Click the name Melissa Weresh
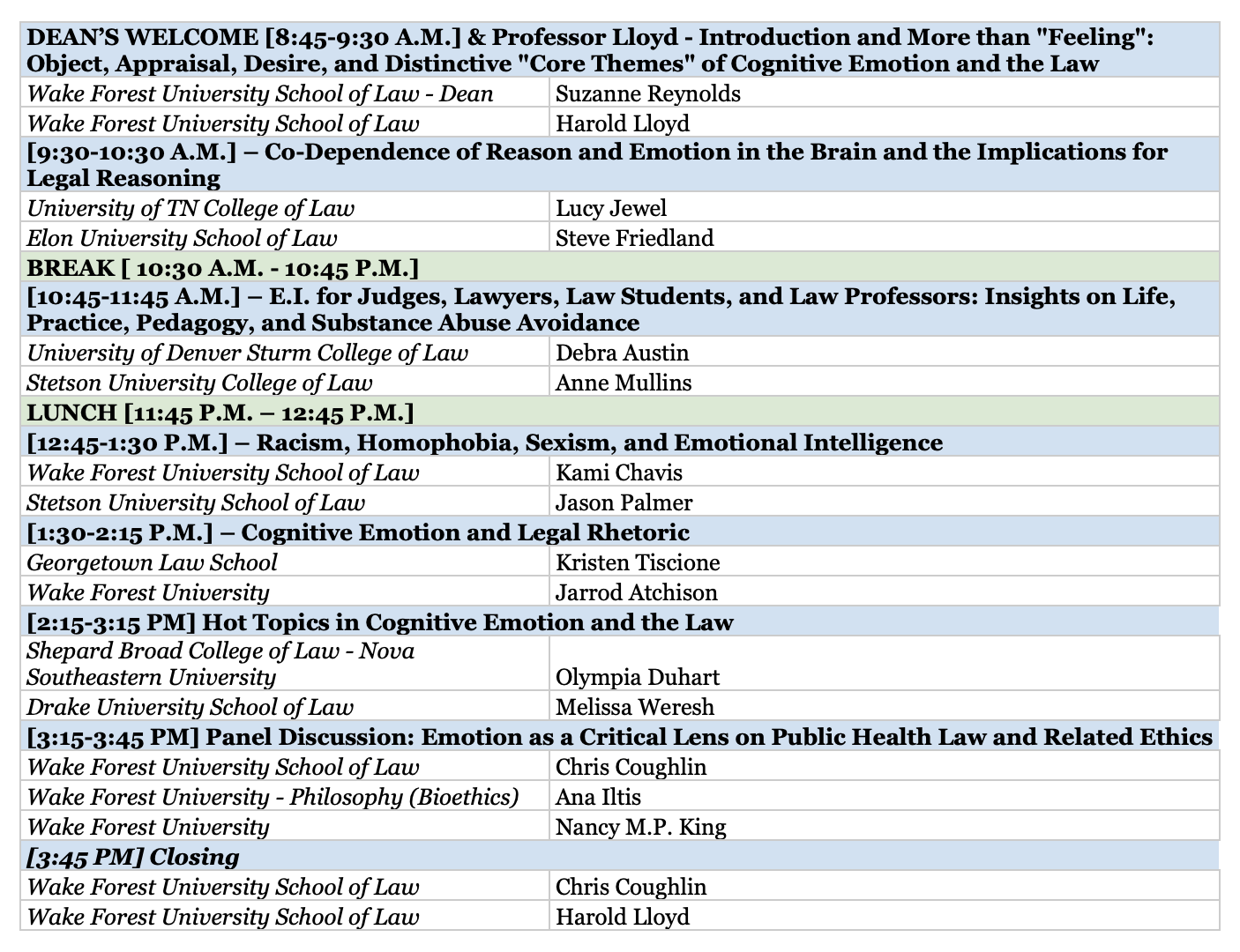Viewport: 1240px width, 952px height. tap(635, 707)
